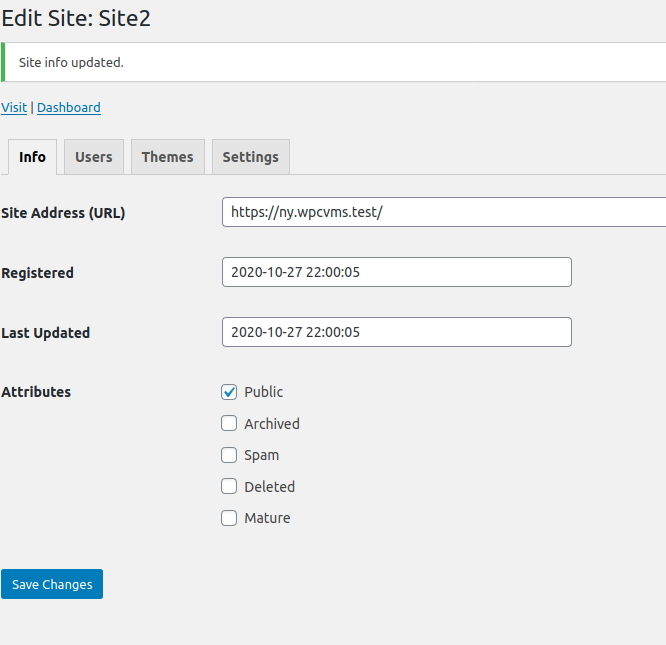Tick the Deleted checkbox

pyautogui.click(x=229, y=487)
